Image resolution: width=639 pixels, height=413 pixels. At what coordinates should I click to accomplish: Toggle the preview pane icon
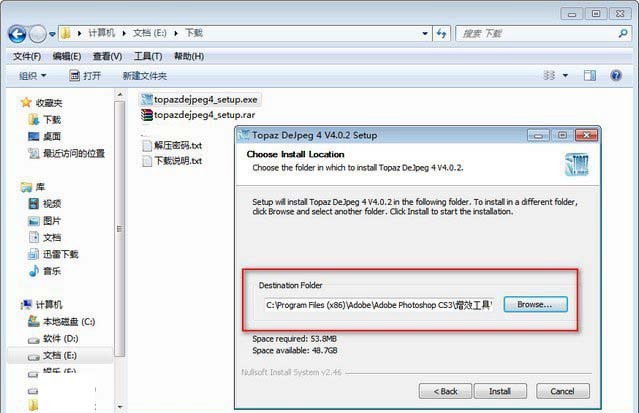click(x=589, y=75)
